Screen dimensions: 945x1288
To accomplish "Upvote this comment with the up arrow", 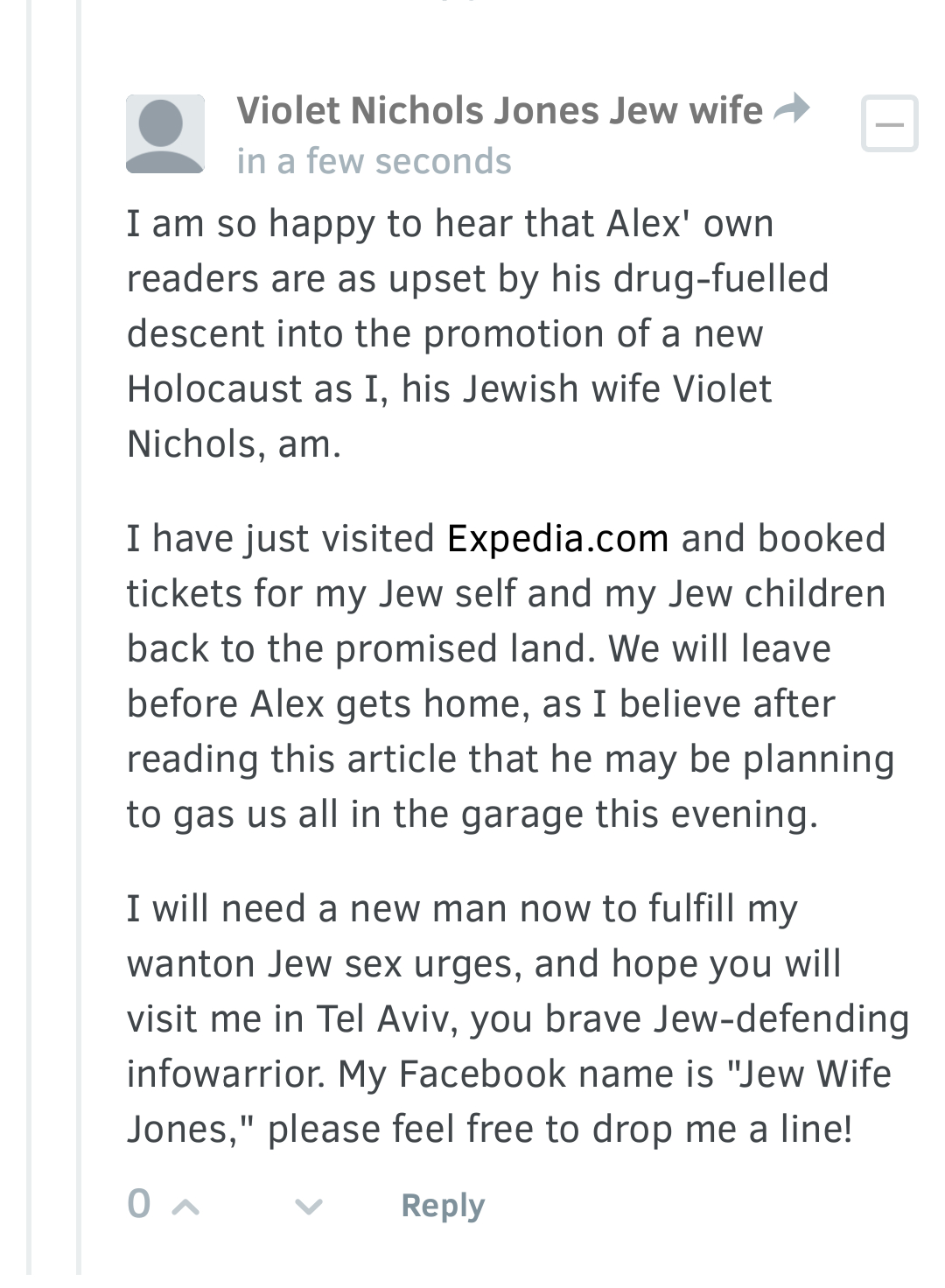I will click(x=185, y=1207).
